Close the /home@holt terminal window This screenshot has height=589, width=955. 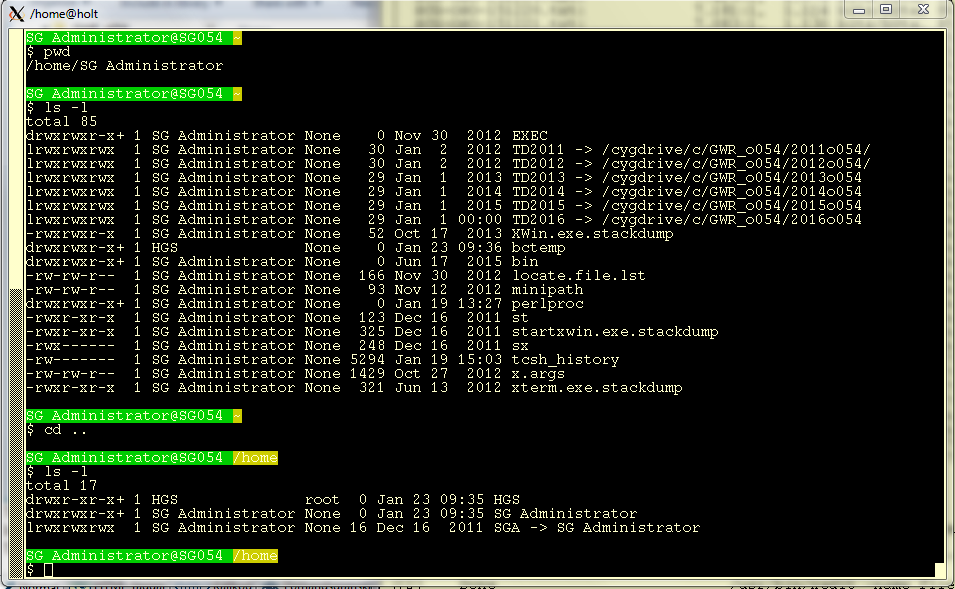coord(923,10)
